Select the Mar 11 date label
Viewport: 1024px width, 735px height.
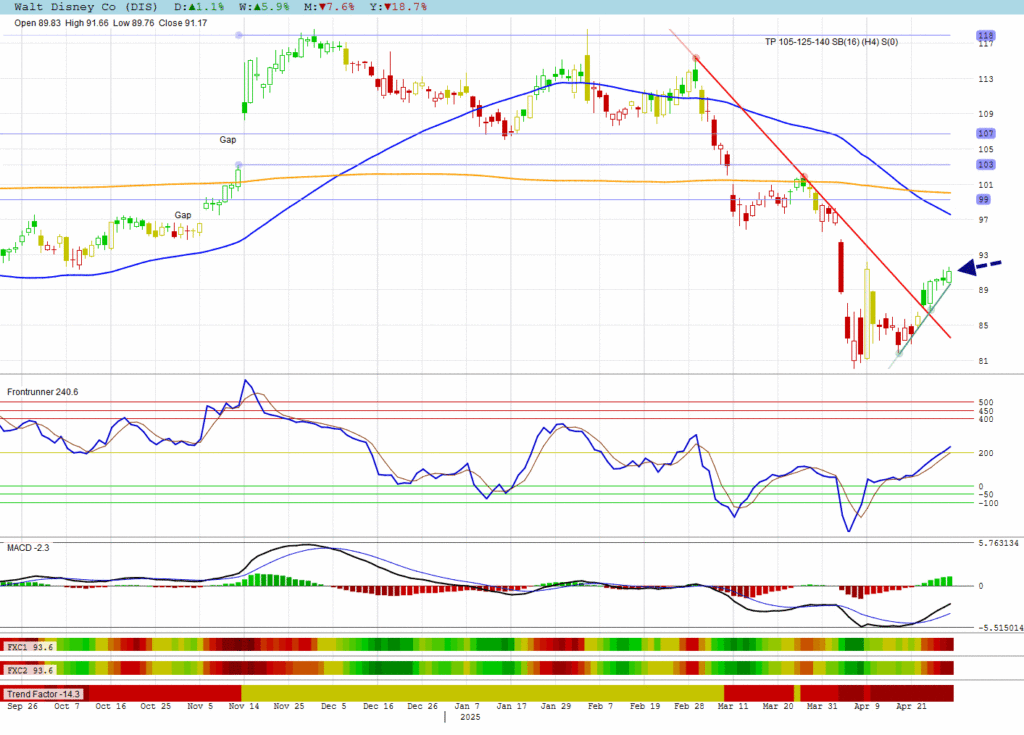point(733,706)
